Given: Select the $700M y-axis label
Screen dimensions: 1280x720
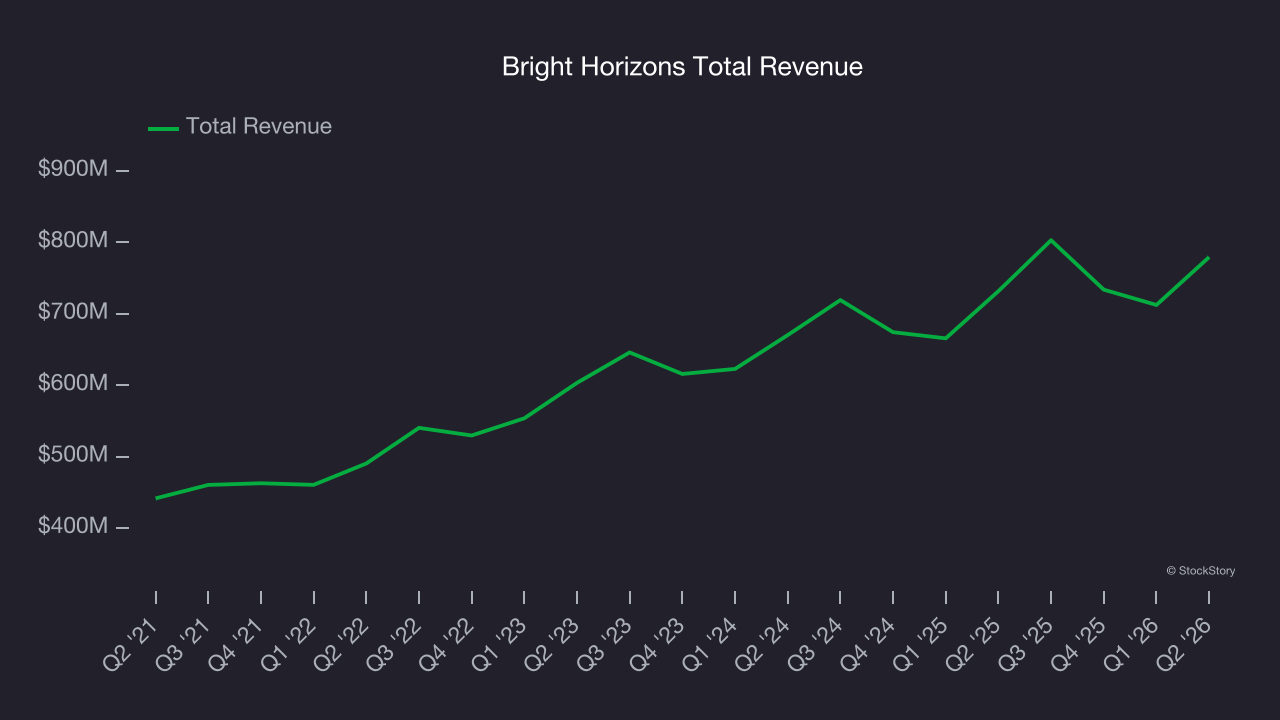Looking at the screenshot, I should pos(73,313).
